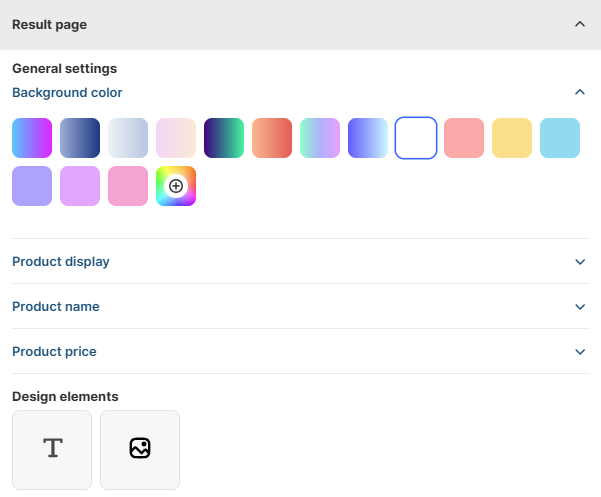This screenshot has width=601, height=497.
Task: Select the solid sky blue swatch
Action: (560, 138)
